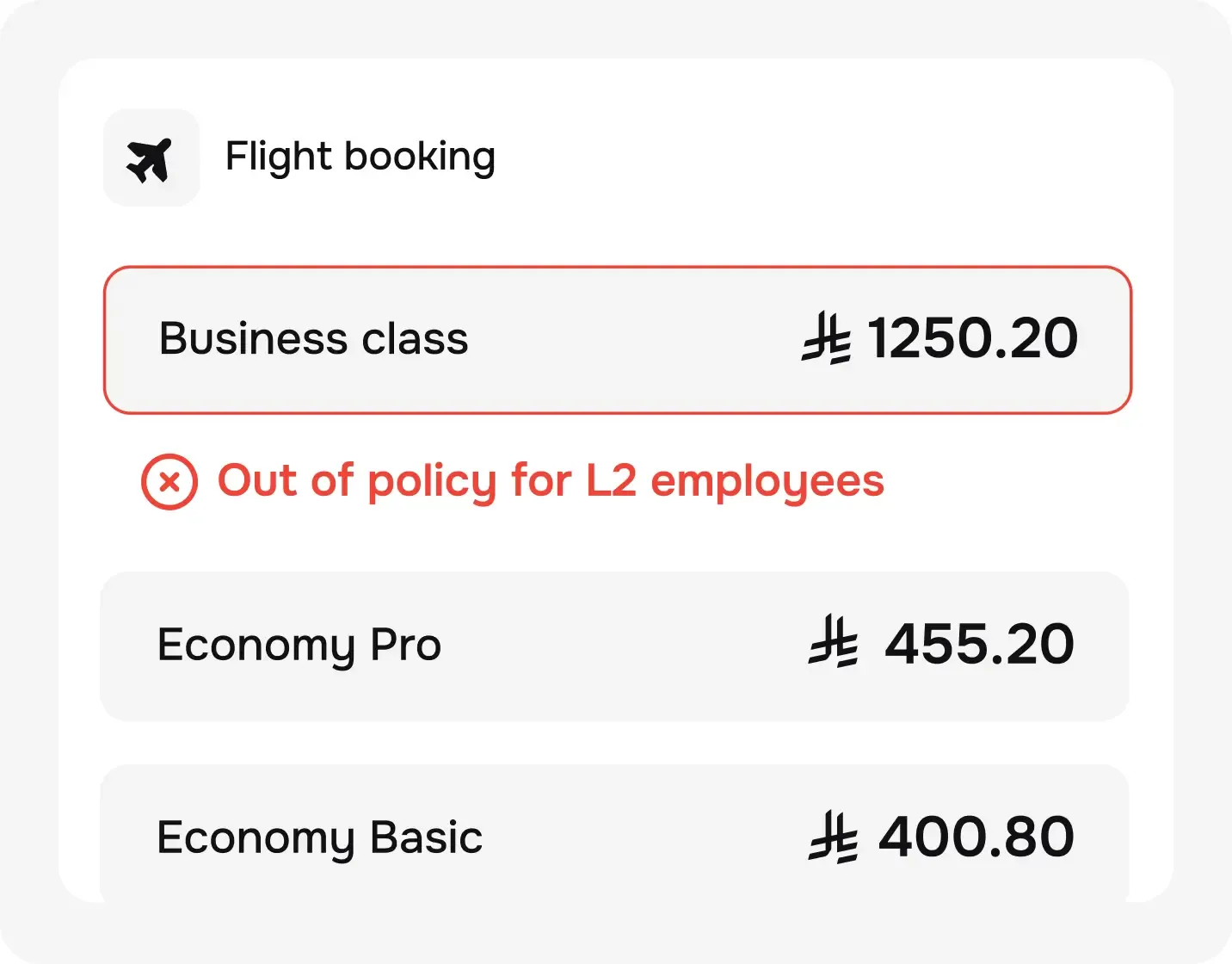Choose the Economy Pro fare row

pyautogui.click(x=614, y=646)
